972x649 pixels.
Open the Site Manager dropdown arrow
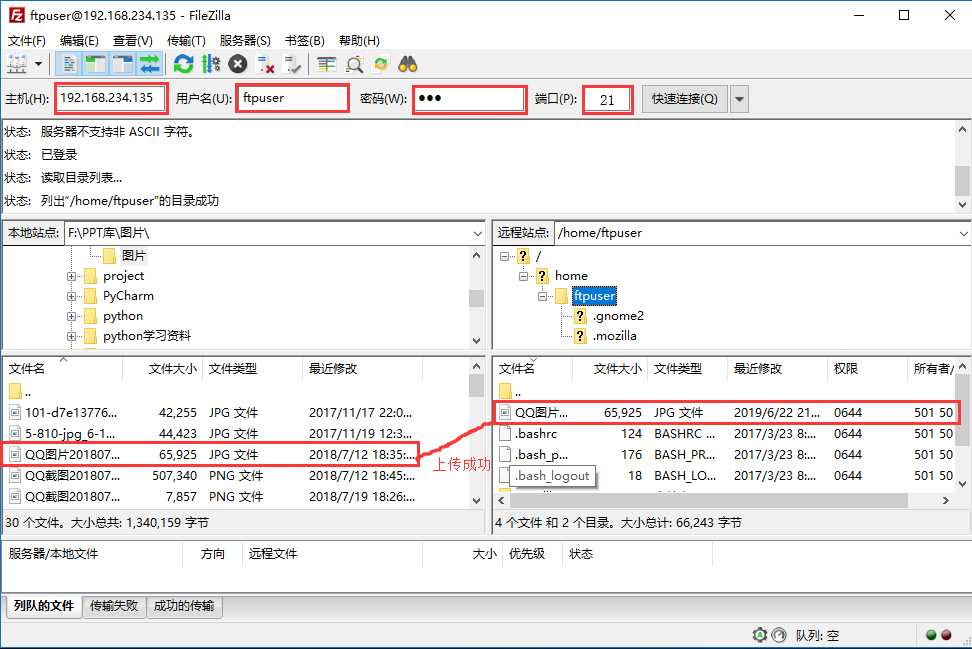point(38,64)
